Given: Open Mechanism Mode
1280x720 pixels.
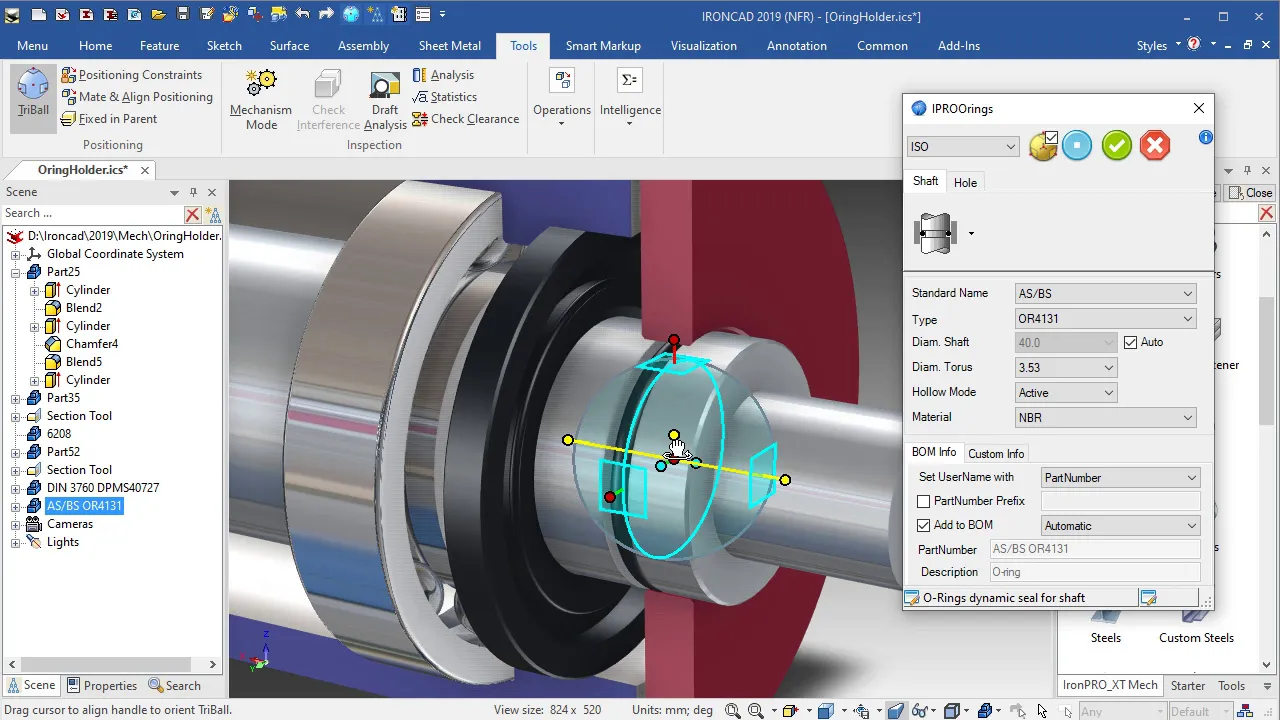Looking at the screenshot, I should point(261,100).
